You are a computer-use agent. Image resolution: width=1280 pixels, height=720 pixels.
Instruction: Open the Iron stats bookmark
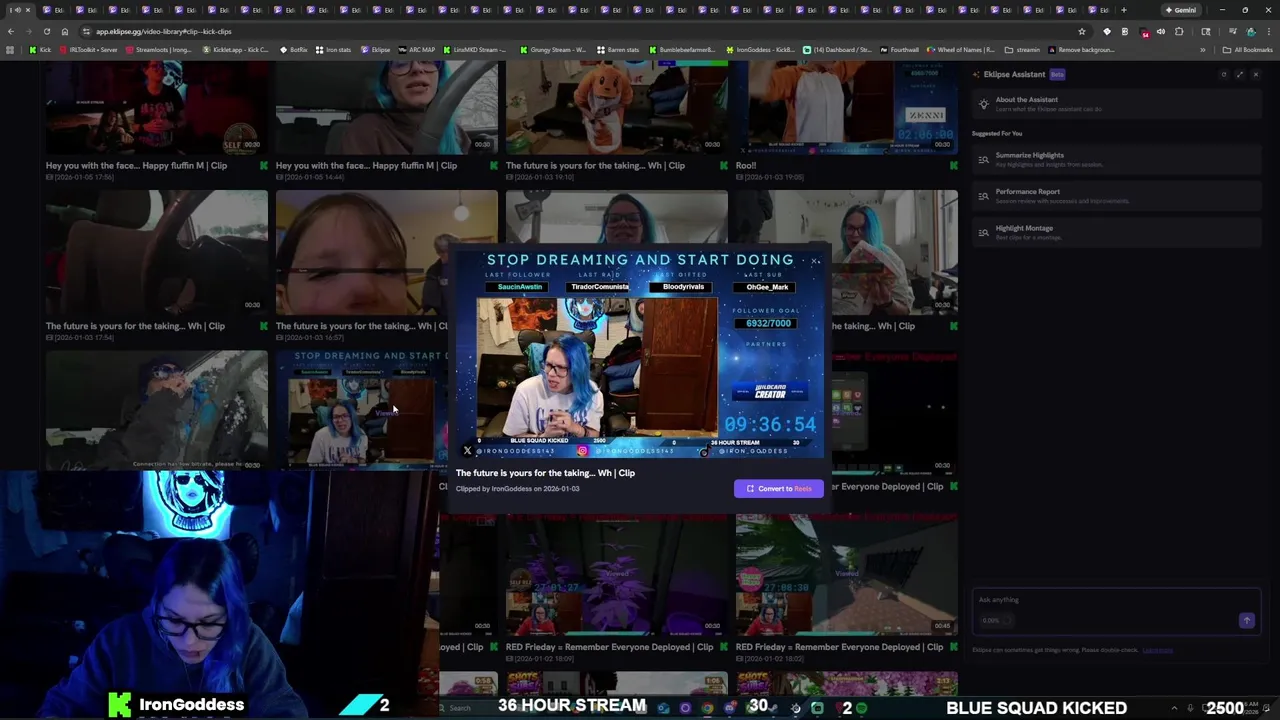pyautogui.click(x=334, y=49)
